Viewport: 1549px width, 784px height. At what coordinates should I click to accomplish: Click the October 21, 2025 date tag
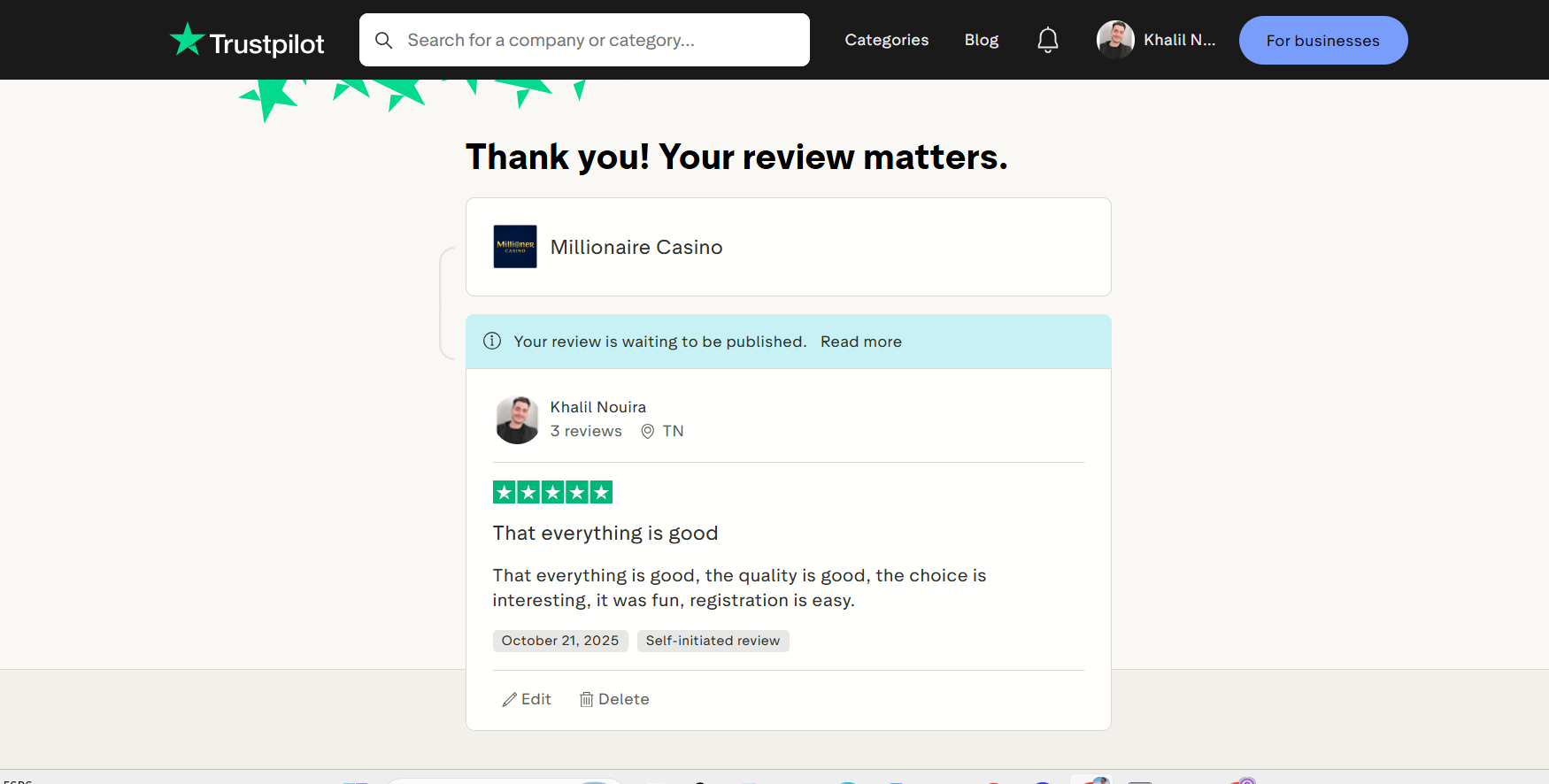pos(560,641)
